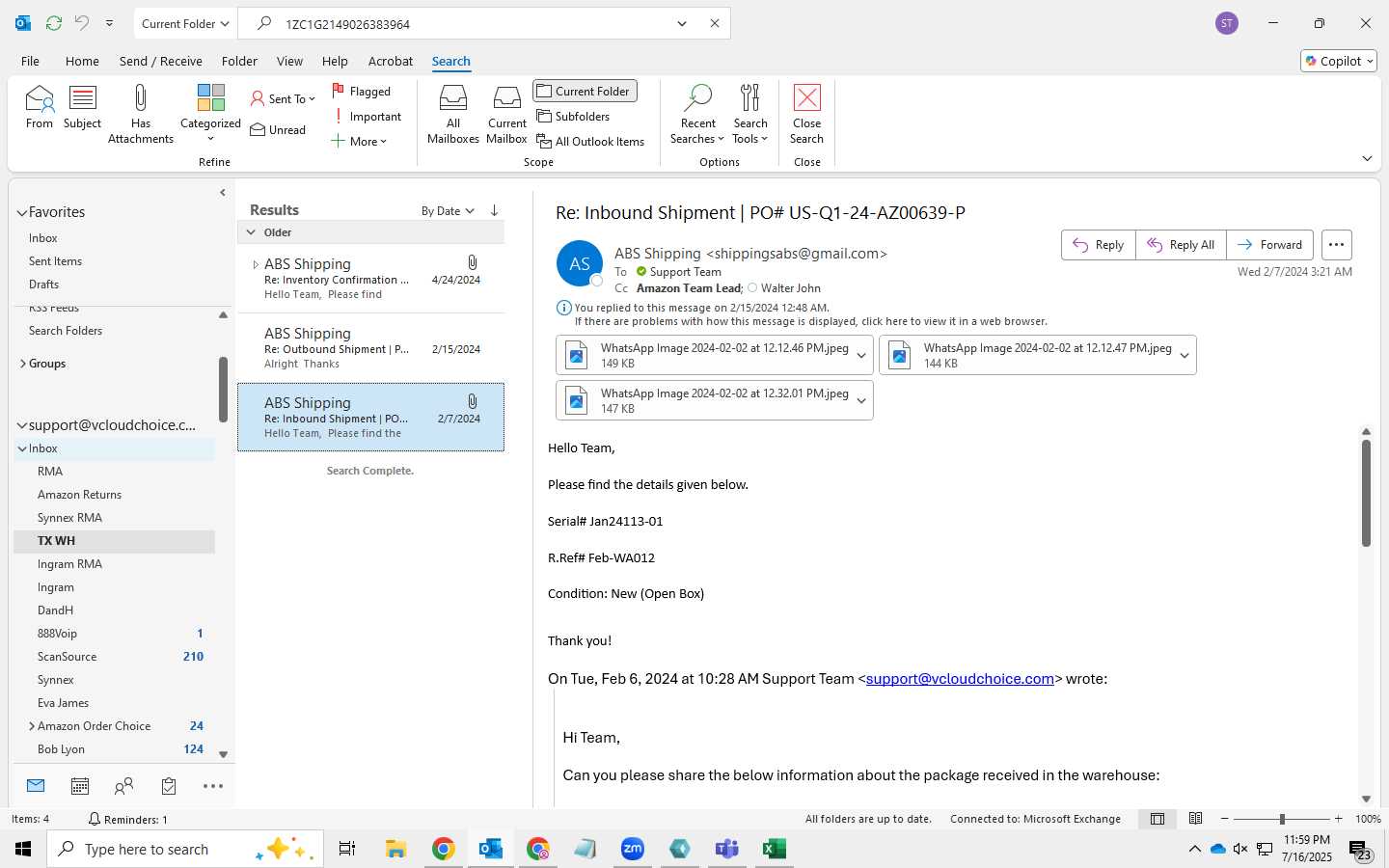
Task: Filter results by Important
Action: [x=367, y=116]
